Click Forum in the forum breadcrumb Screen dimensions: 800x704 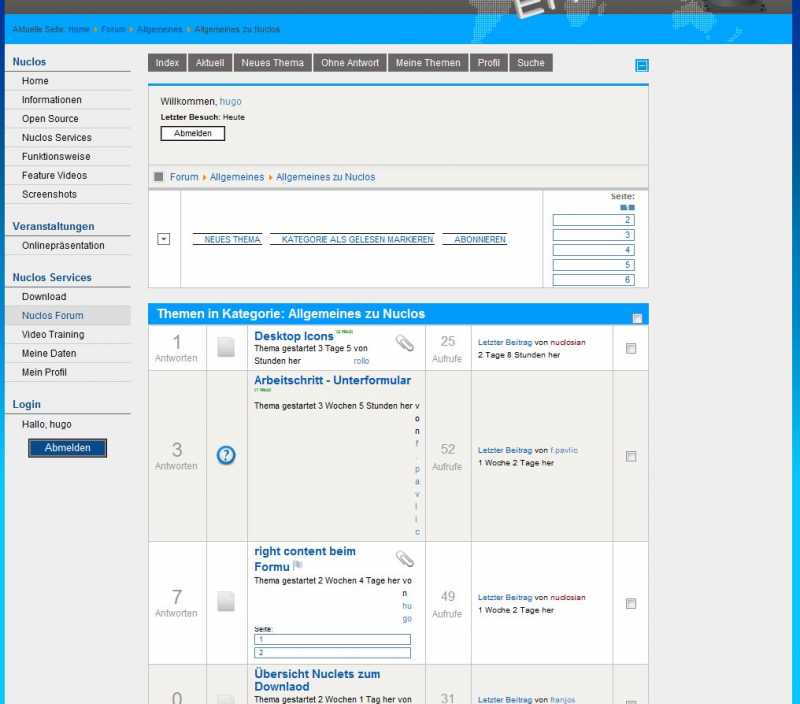(x=184, y=177)
